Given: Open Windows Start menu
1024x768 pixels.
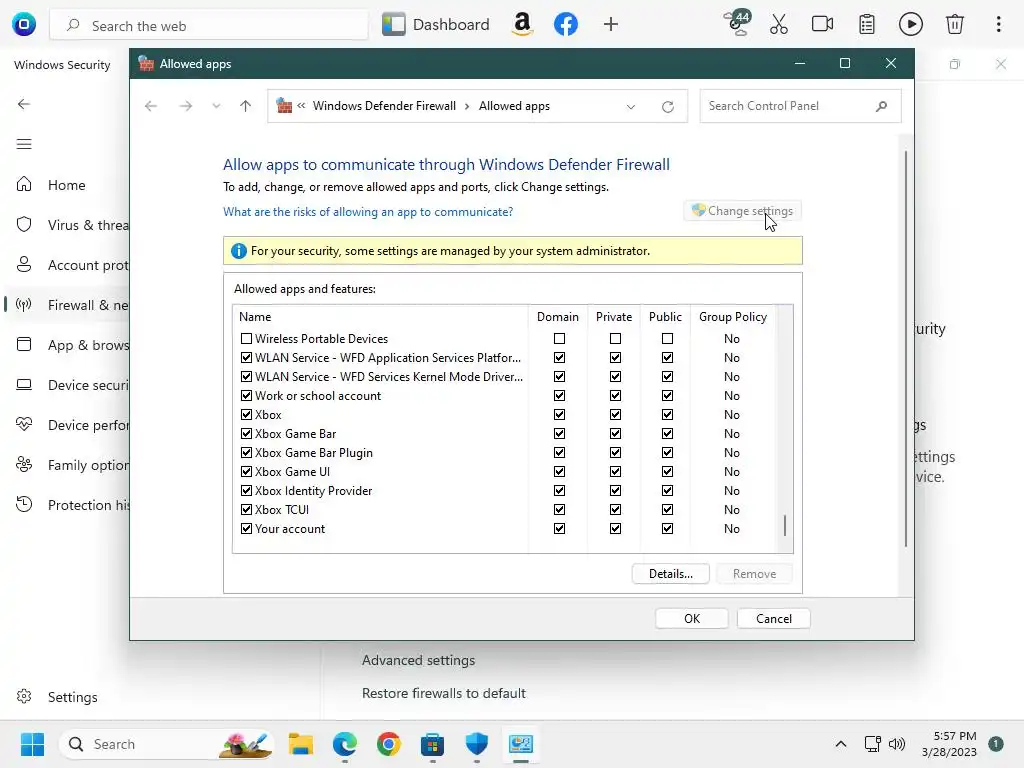Looking at the screenshot, I should coord(32,744).
